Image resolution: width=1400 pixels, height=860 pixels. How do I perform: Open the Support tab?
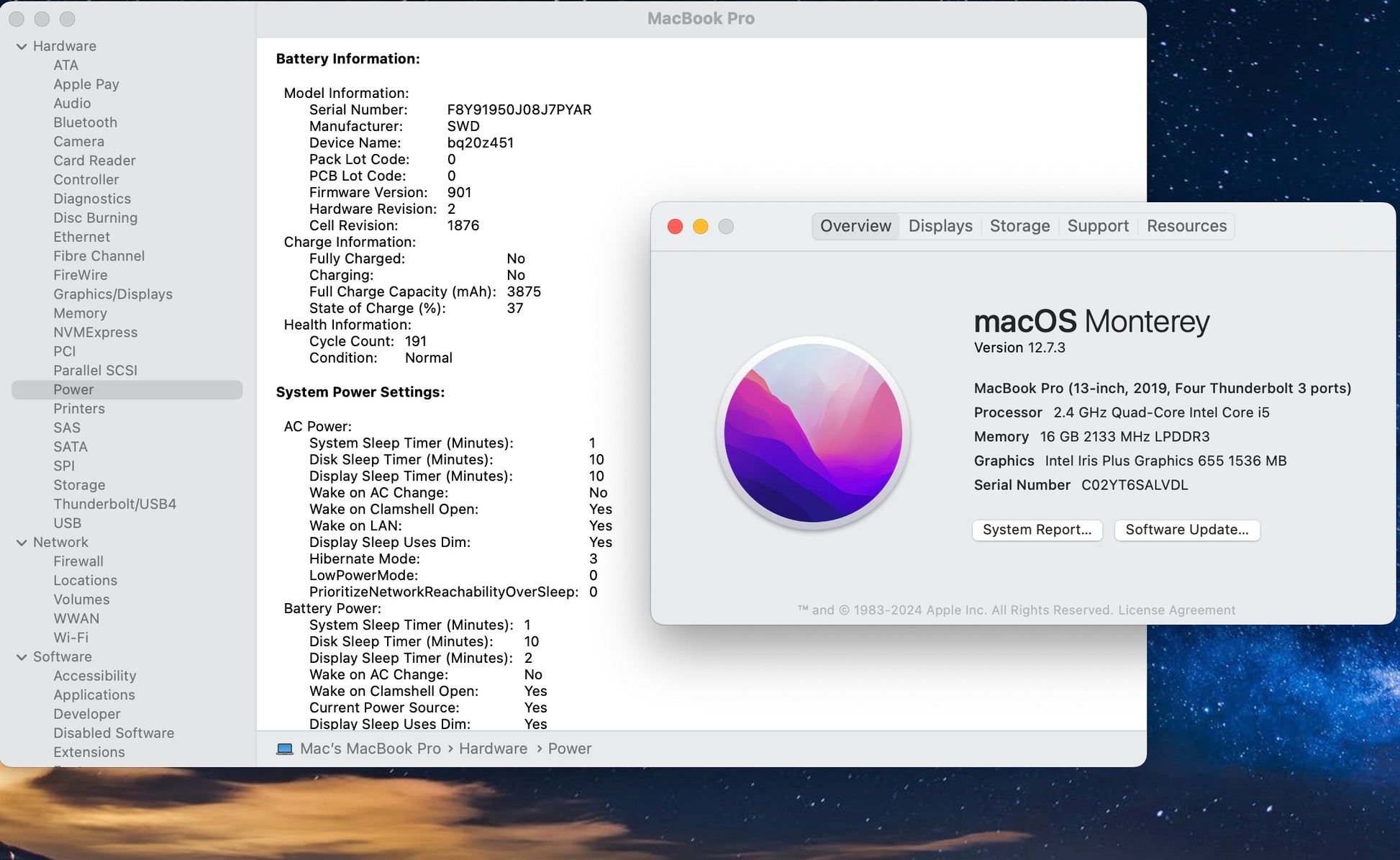pyautogui.click(x=1097, y=226)
